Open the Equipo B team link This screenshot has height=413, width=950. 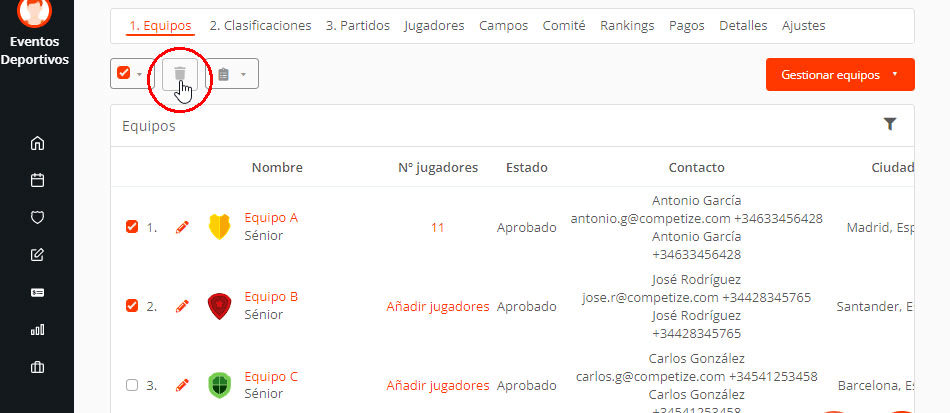pyautogui.click(x=271, y=297)
